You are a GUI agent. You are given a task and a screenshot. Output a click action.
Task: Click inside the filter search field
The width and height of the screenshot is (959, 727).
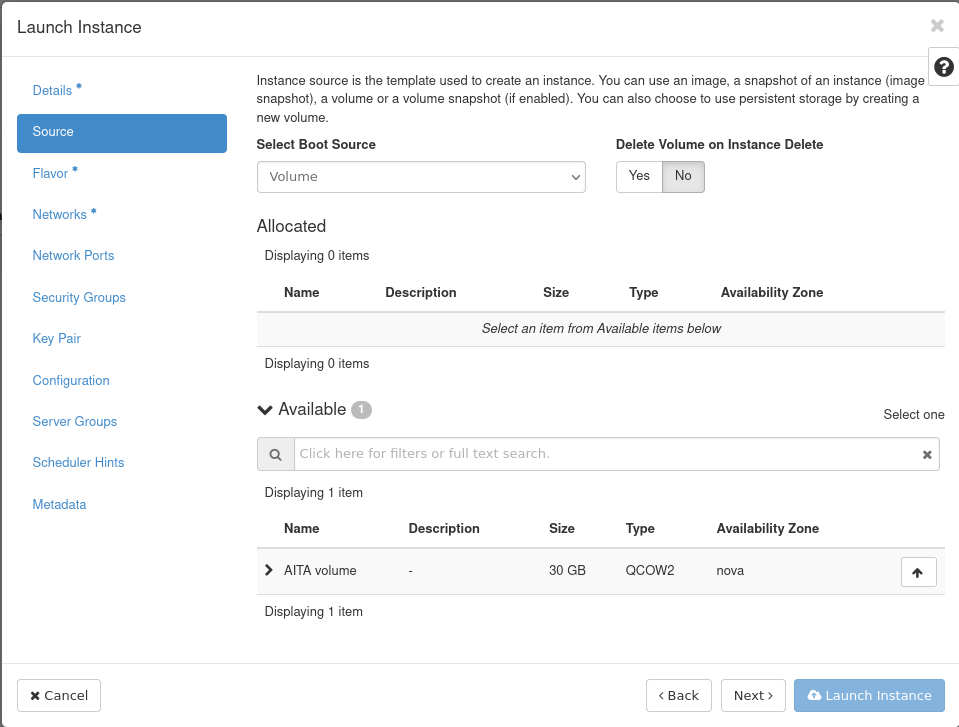(600, 454)
